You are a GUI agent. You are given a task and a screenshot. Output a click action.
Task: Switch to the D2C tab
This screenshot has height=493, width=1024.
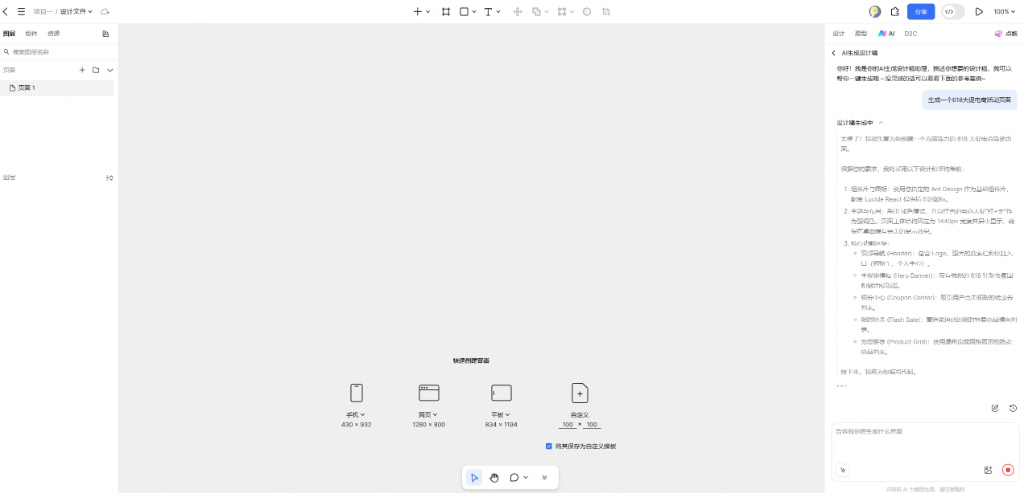pyautogui.click(x=910, y=33)
